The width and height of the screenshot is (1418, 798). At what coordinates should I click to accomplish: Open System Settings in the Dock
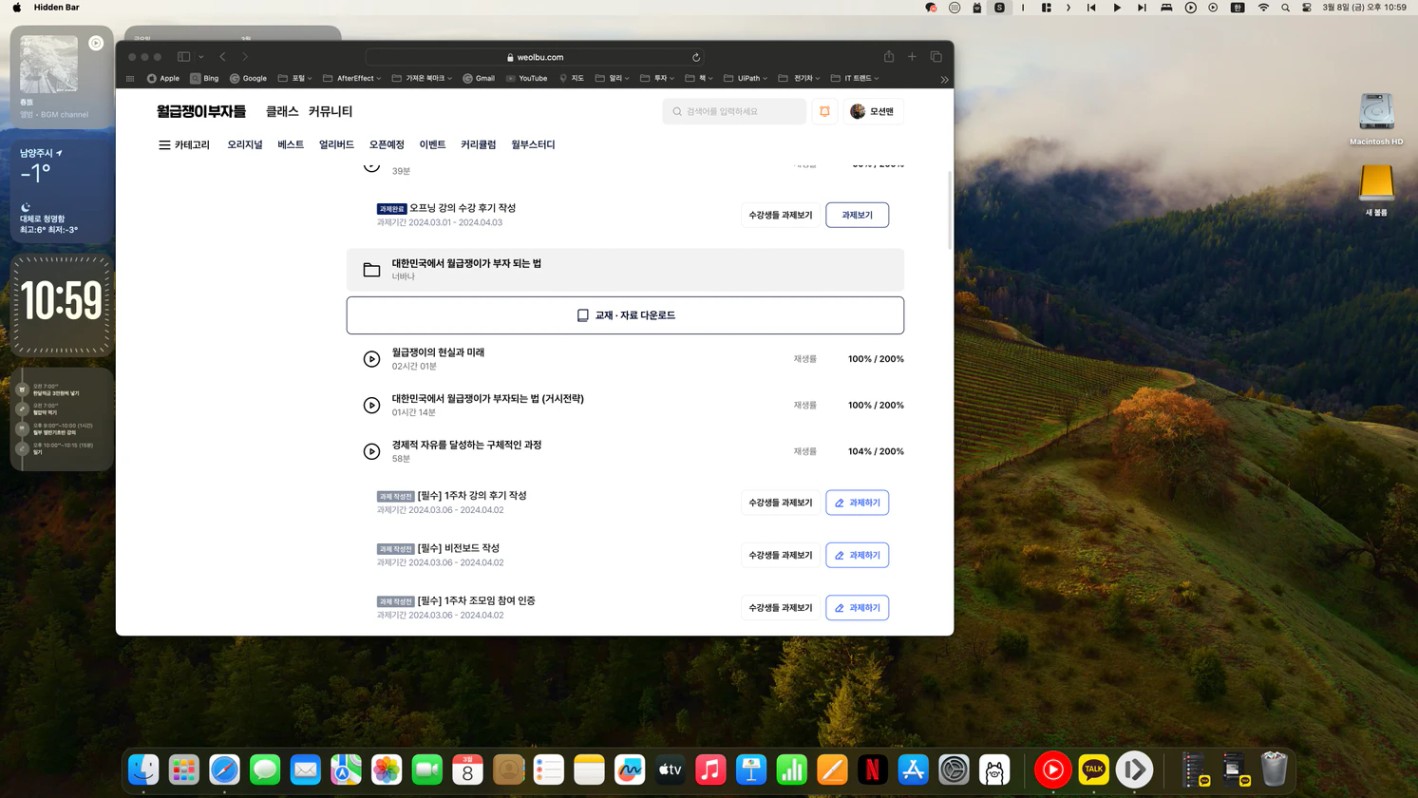[954, 769]
